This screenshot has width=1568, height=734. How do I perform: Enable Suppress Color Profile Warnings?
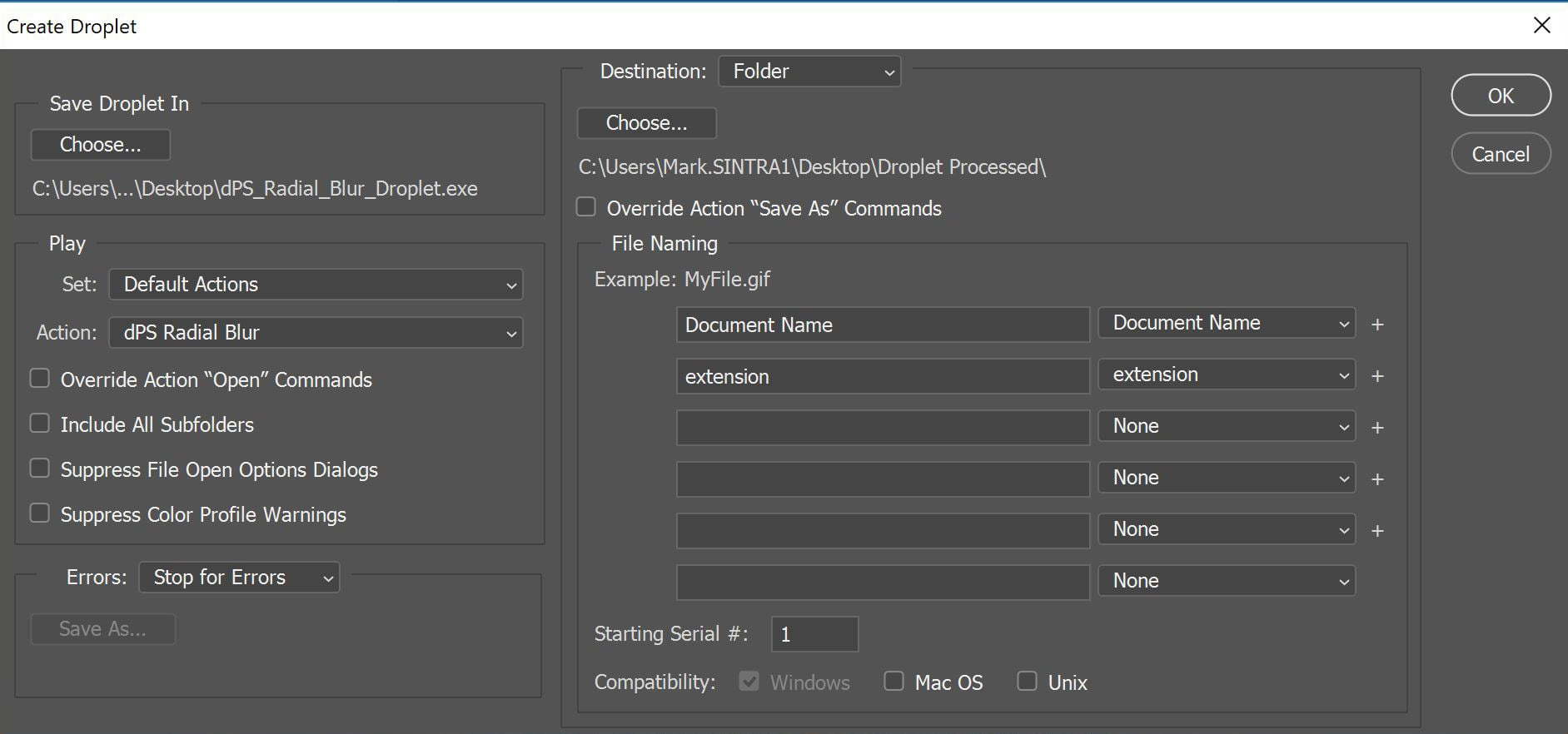click(x=40, y=513)
